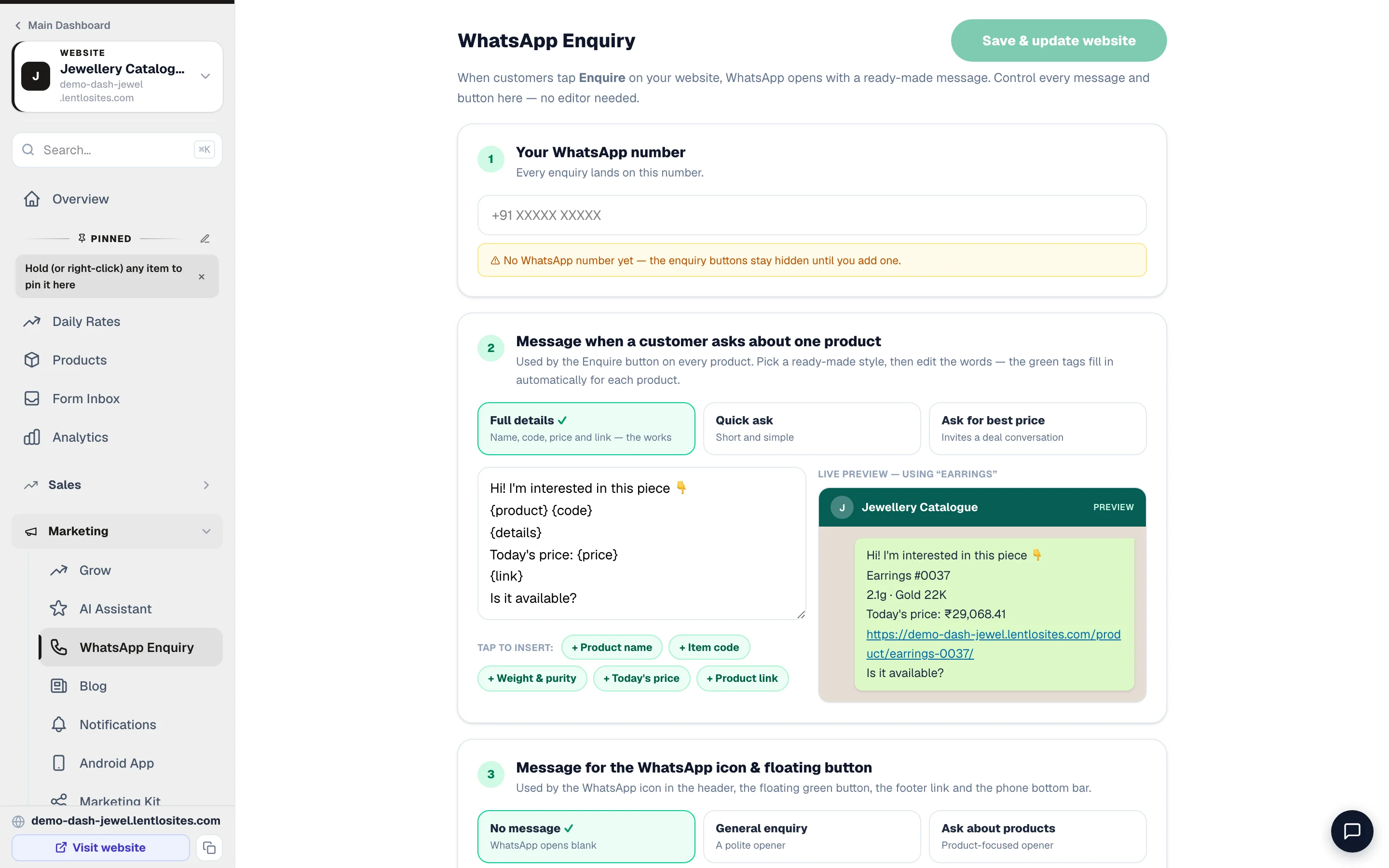Click the AI Assistant star icon
This screenshot has height=868, width=1389.
pyautogui.click(x=58, y=609)
